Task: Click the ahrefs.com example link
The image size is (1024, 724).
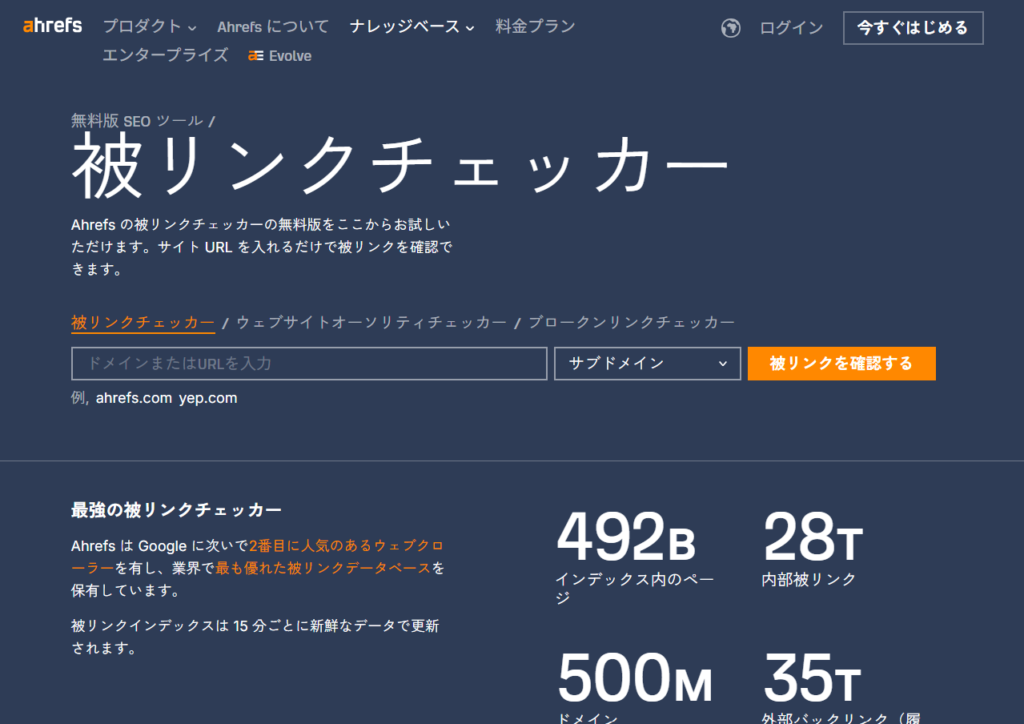Action: pyautogui.click(x=134, y=398)
